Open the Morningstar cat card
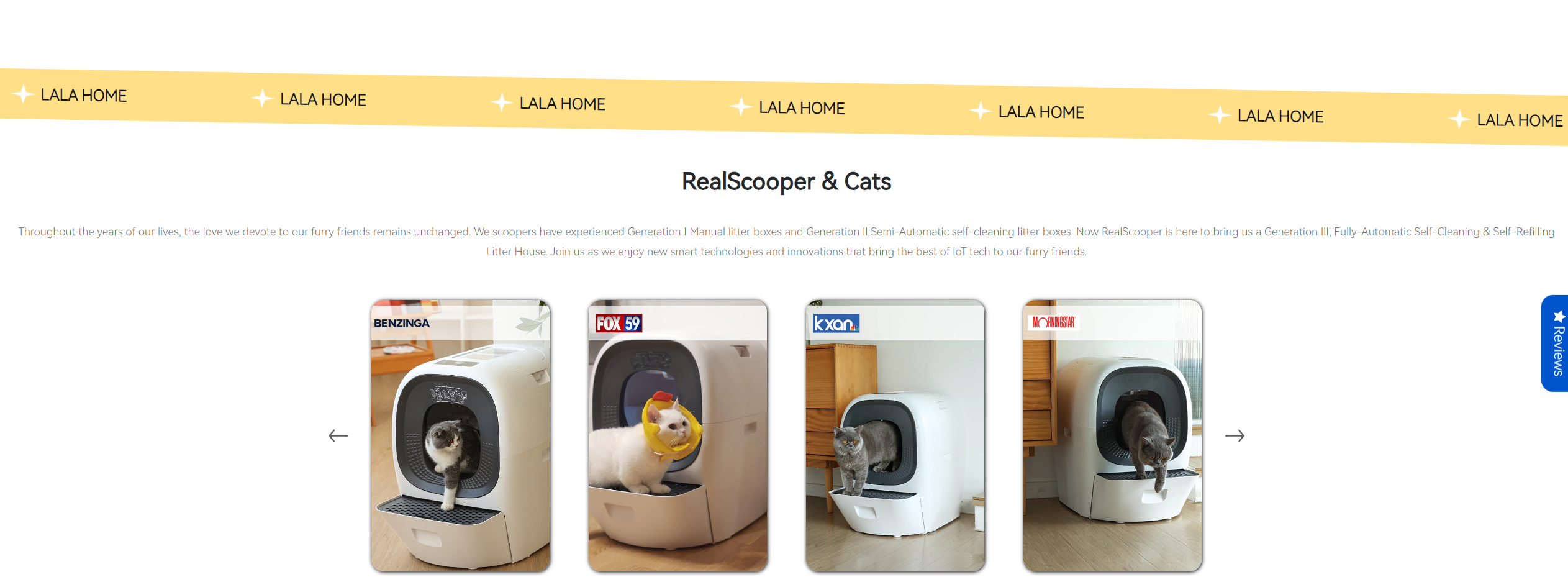Image resolution: width=1568 pixels, height=582 pixels. pyautogui.click(x=1113, y=435)
